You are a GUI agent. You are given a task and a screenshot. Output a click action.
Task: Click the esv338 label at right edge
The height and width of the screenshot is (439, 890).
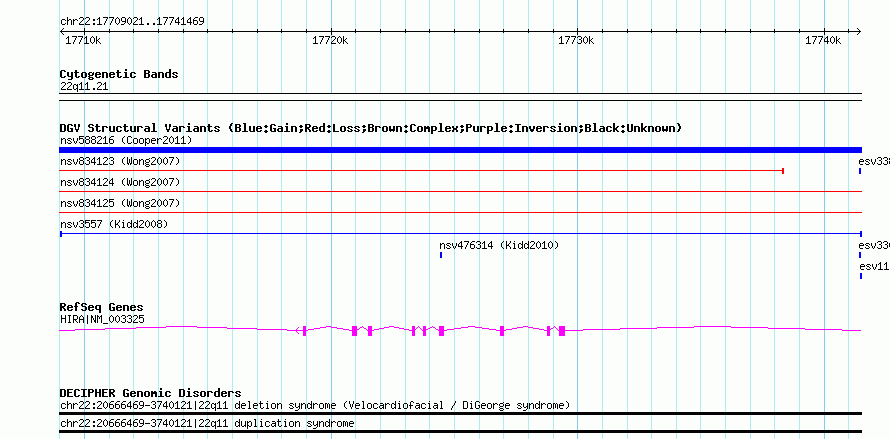pyautogui.click(x=874, y=162)
